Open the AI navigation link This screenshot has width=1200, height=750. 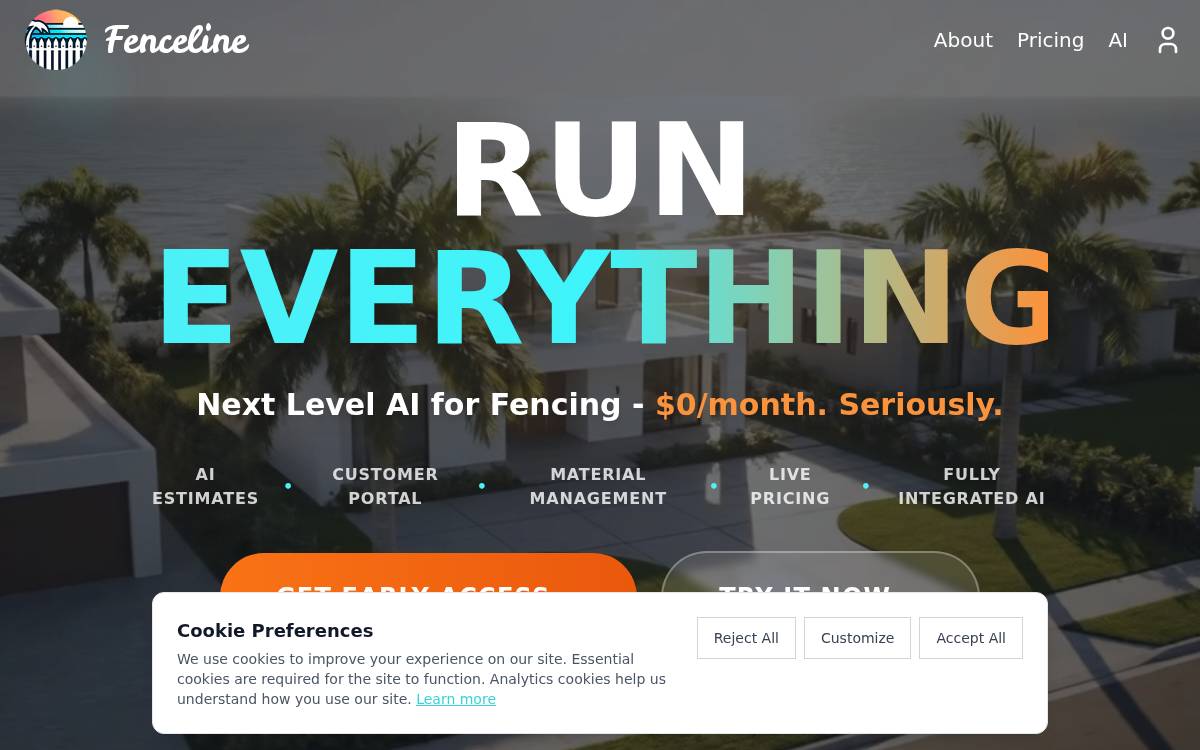click(1118, 40)
